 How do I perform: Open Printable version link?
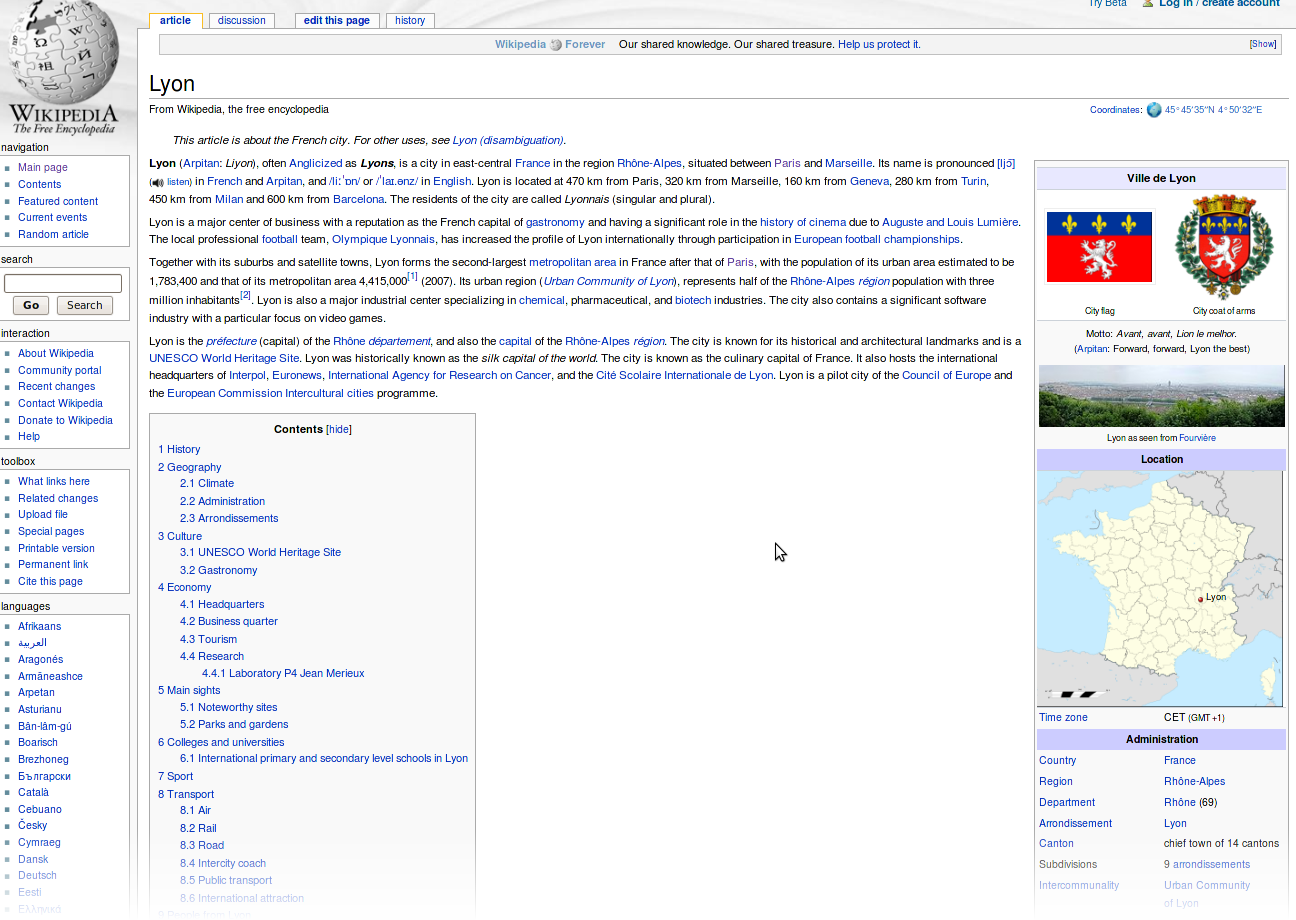point(56,548)
